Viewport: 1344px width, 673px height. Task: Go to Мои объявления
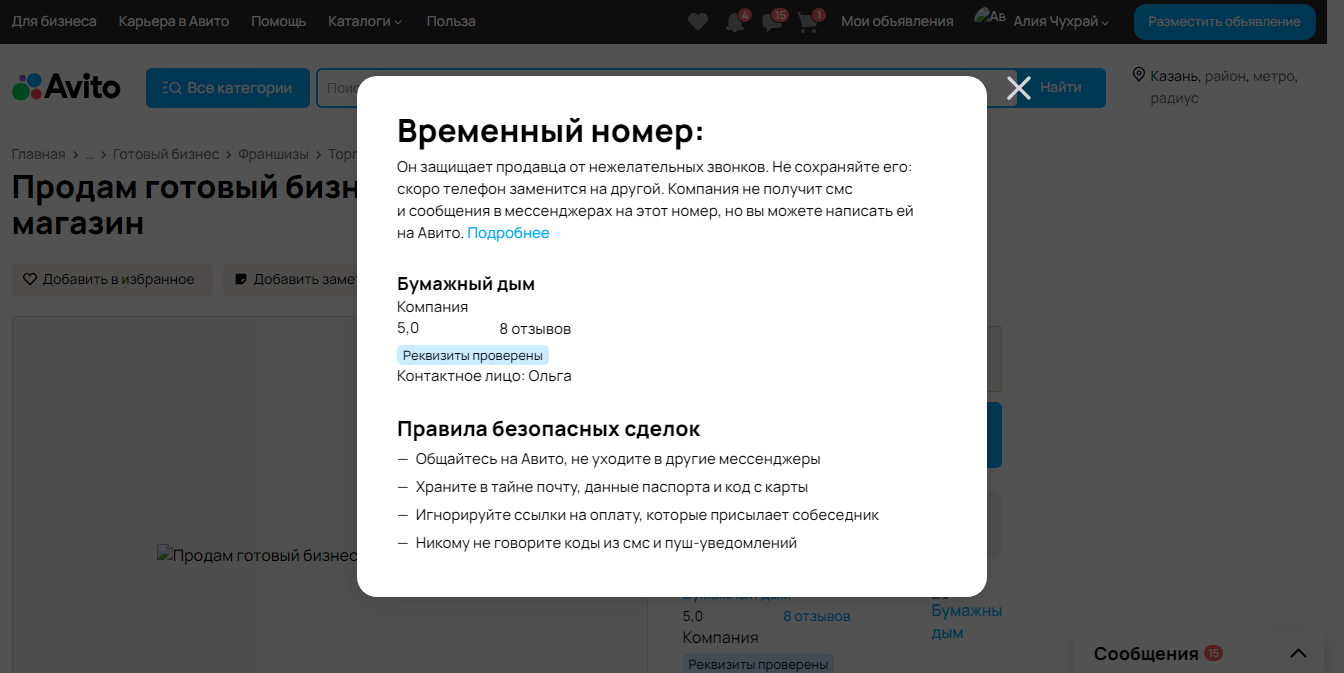coord(897,21)
